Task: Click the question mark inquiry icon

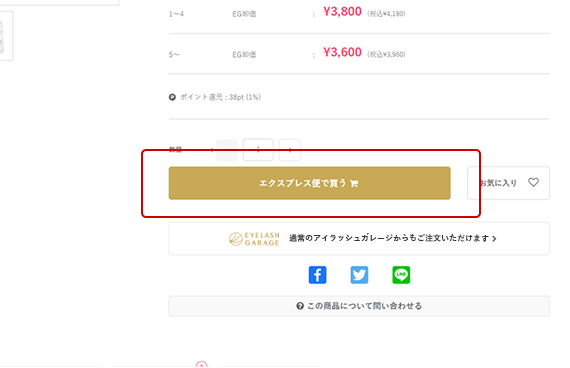Action: point(300,306)
